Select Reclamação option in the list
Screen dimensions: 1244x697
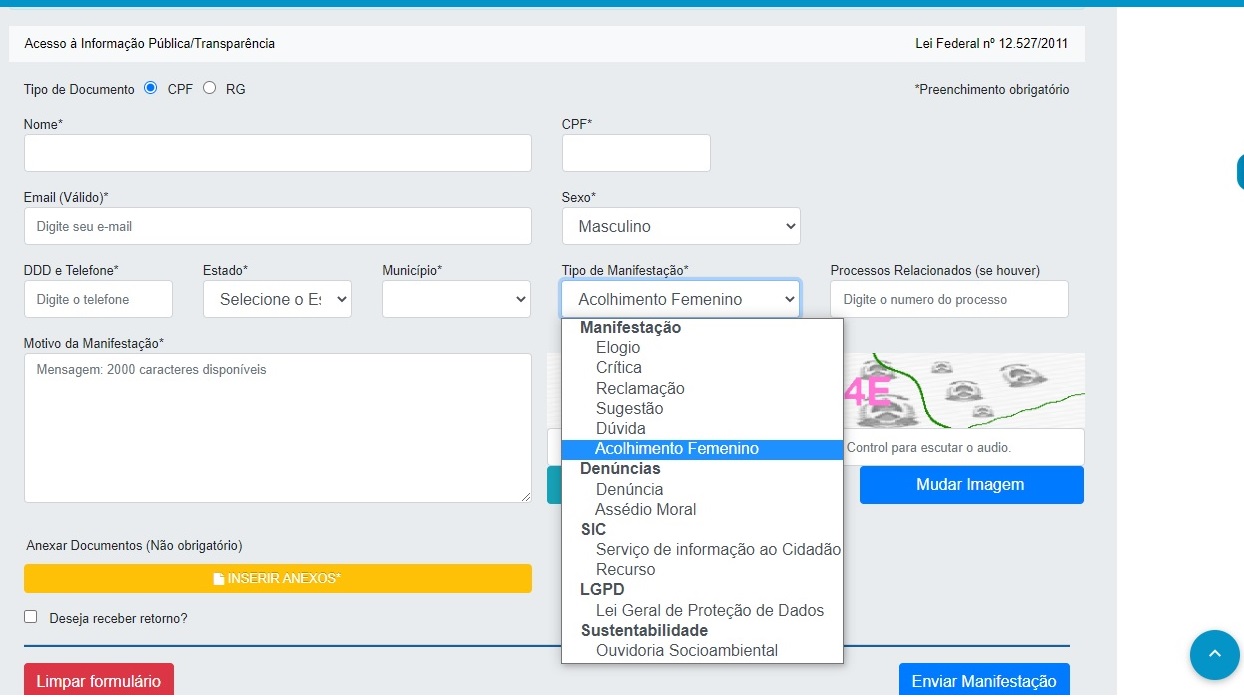[x=640, y=388]
